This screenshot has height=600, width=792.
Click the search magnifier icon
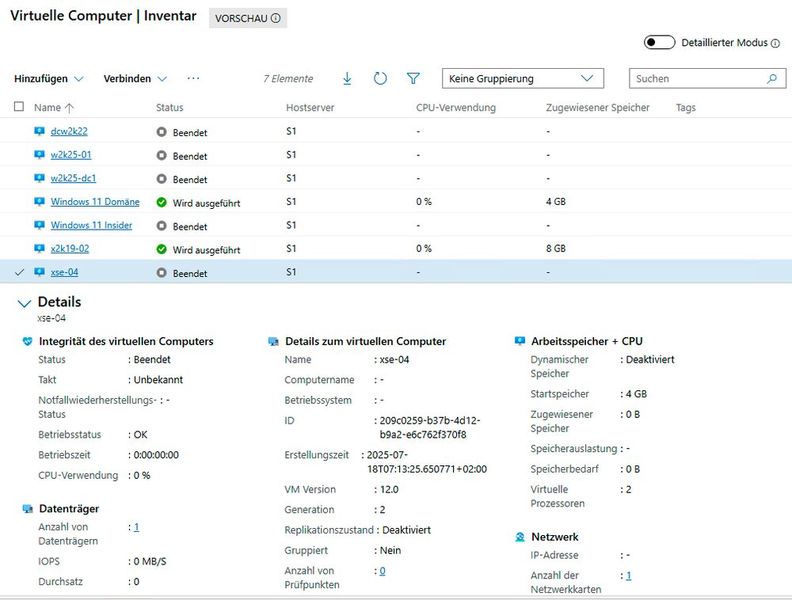(x=772, y=79)
